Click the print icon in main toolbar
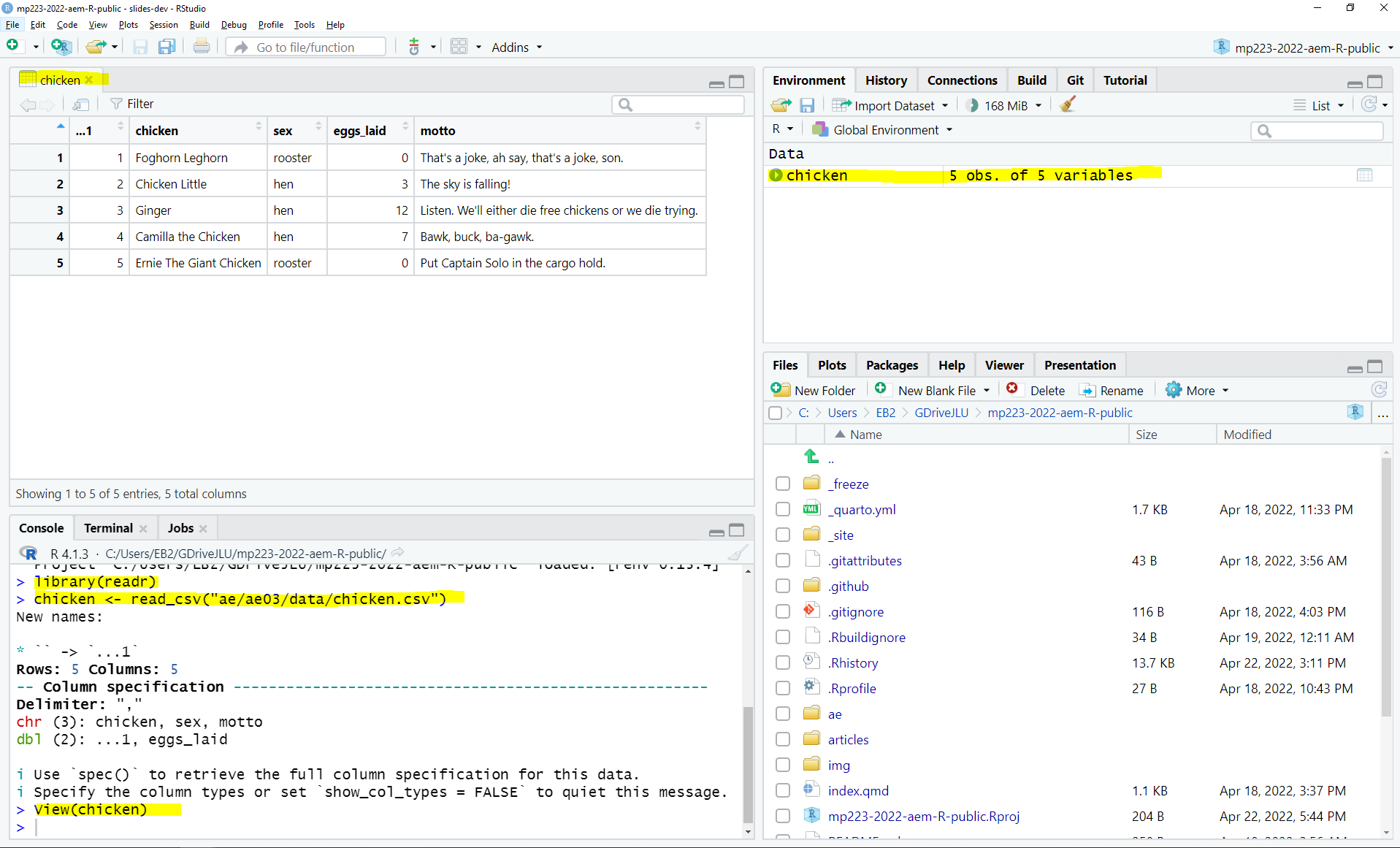 point(201,47)
